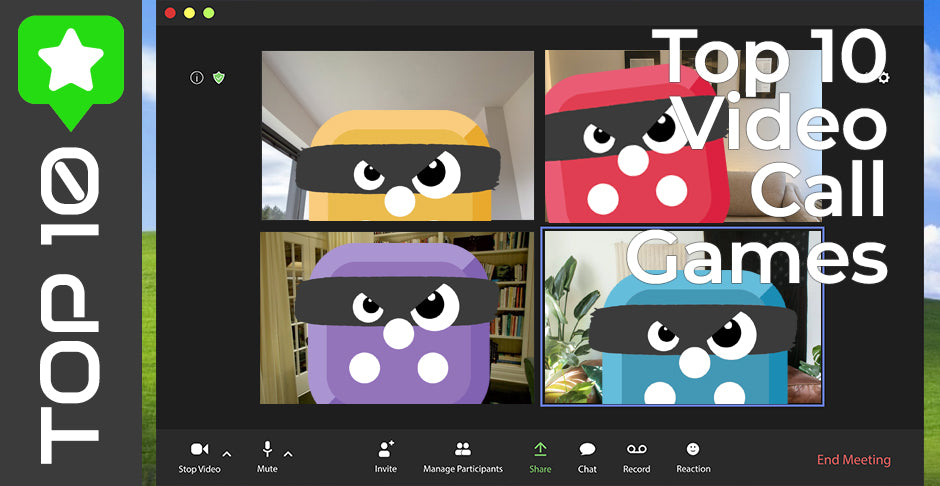
Task: Expand video options chevron beside Stop Video
Action: coord(227,454)
